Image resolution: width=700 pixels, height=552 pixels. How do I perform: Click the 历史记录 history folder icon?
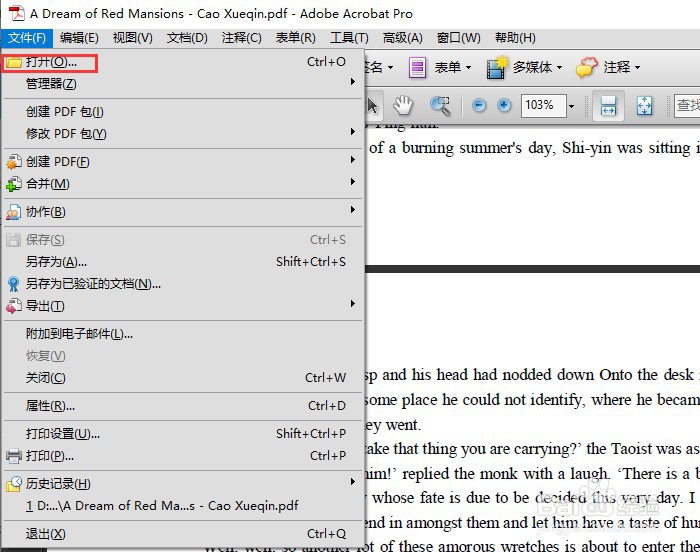13,484
